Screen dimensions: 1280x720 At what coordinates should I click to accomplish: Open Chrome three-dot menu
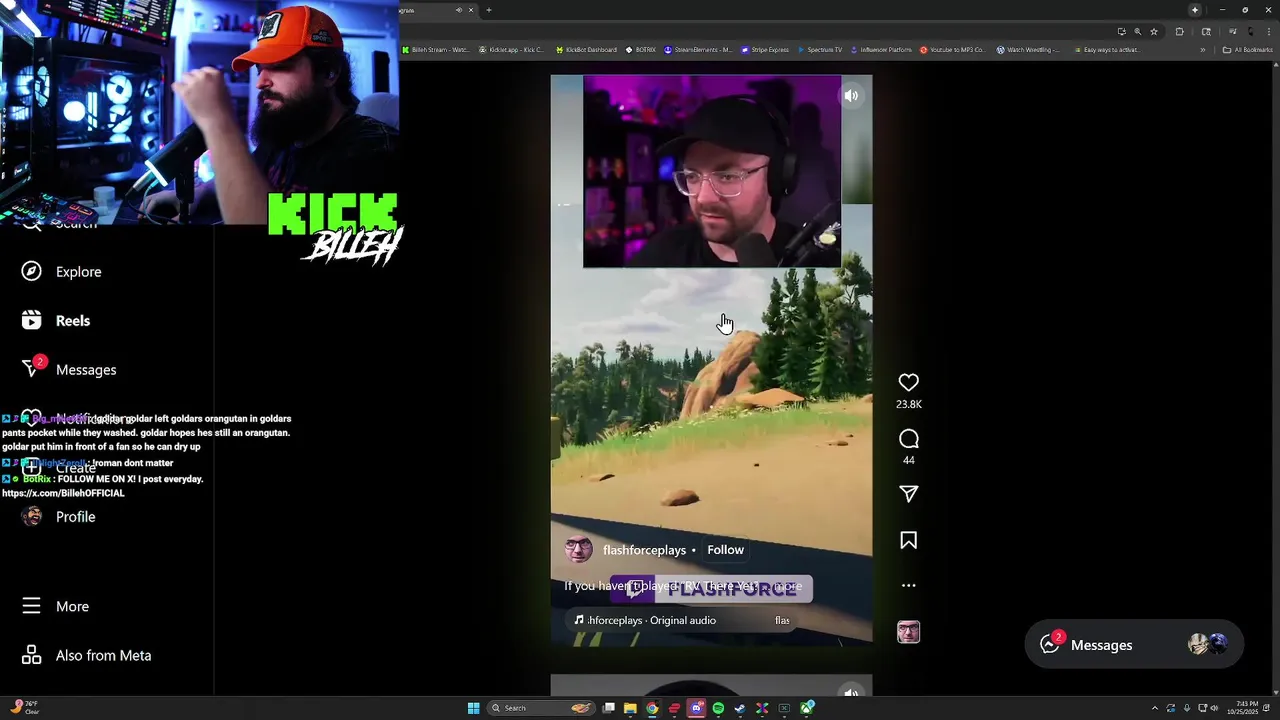pyautogui.click(x=1269, y=32)
